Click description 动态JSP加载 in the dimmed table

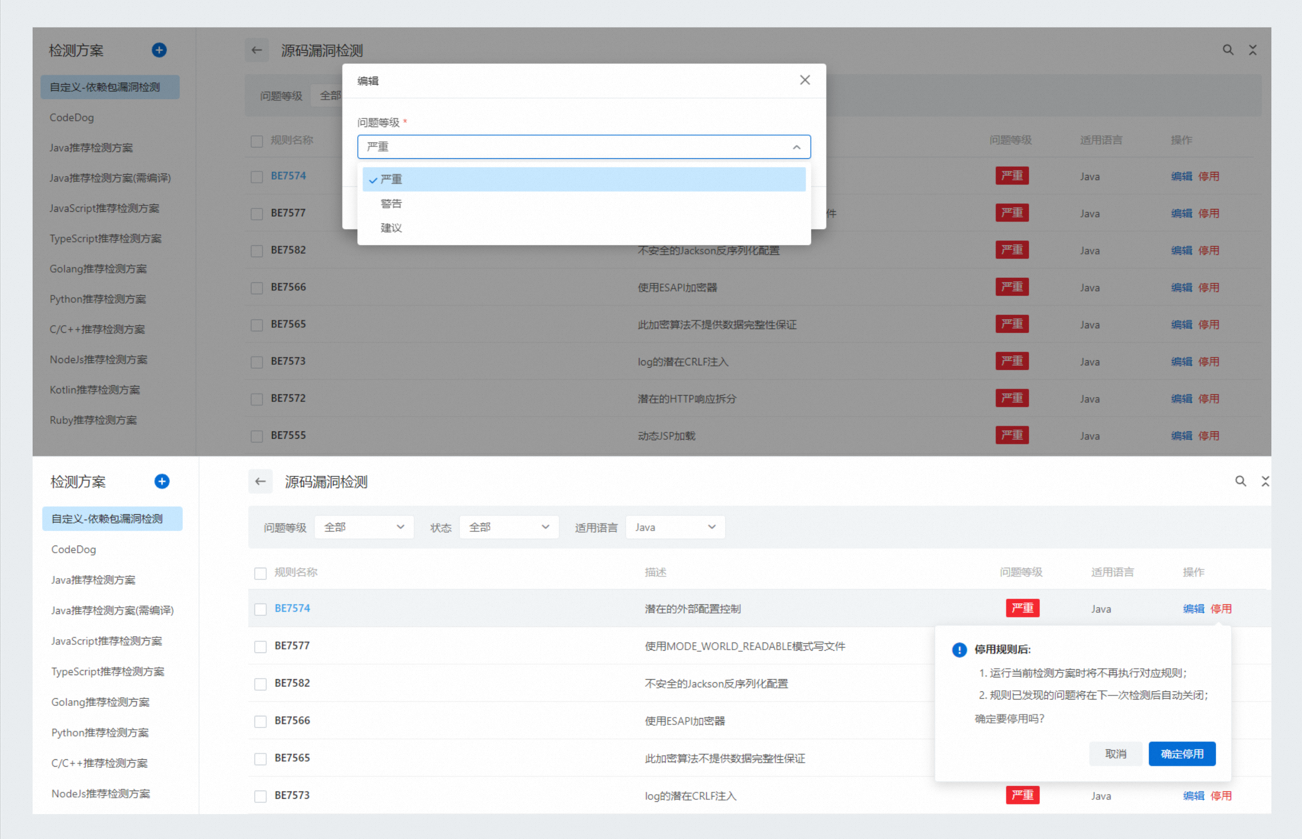[666, 436]
